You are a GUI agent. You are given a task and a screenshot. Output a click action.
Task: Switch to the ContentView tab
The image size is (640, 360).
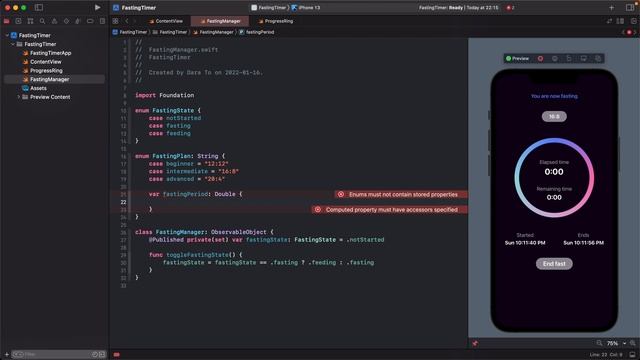166,21
